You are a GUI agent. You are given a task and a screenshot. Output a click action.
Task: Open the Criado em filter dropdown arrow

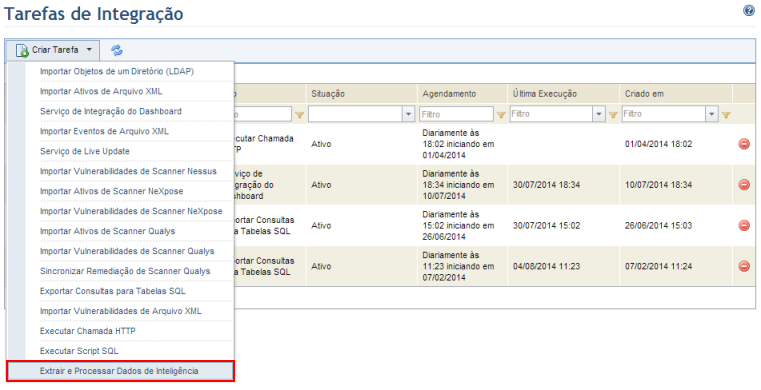pos(712,114)
